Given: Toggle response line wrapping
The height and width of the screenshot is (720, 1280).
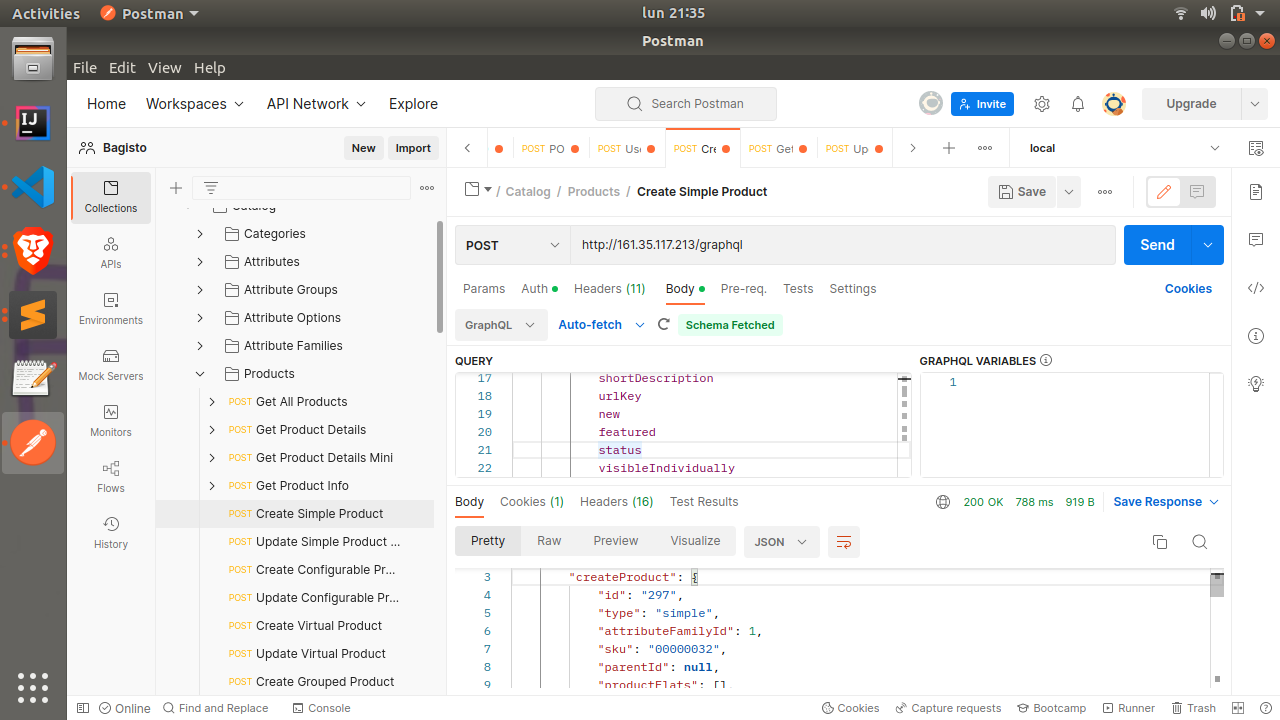Looking at the screenshot, I should 844,542.
